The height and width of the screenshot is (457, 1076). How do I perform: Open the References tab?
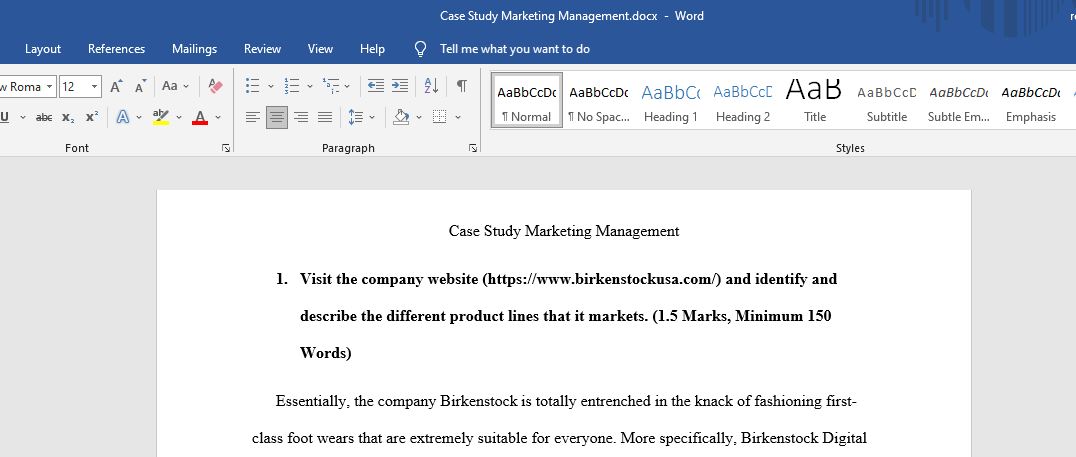116,49
